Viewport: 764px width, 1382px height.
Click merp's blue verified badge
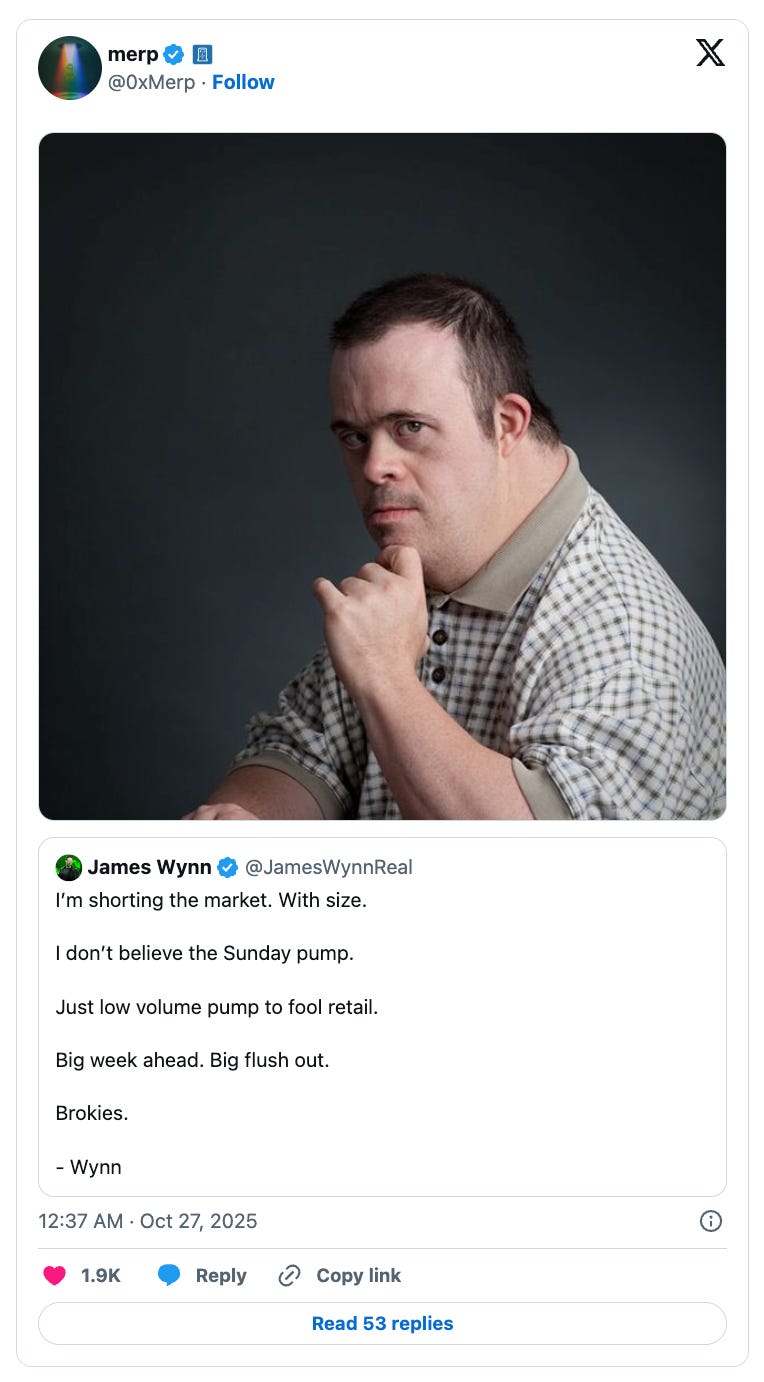(173, 55)
